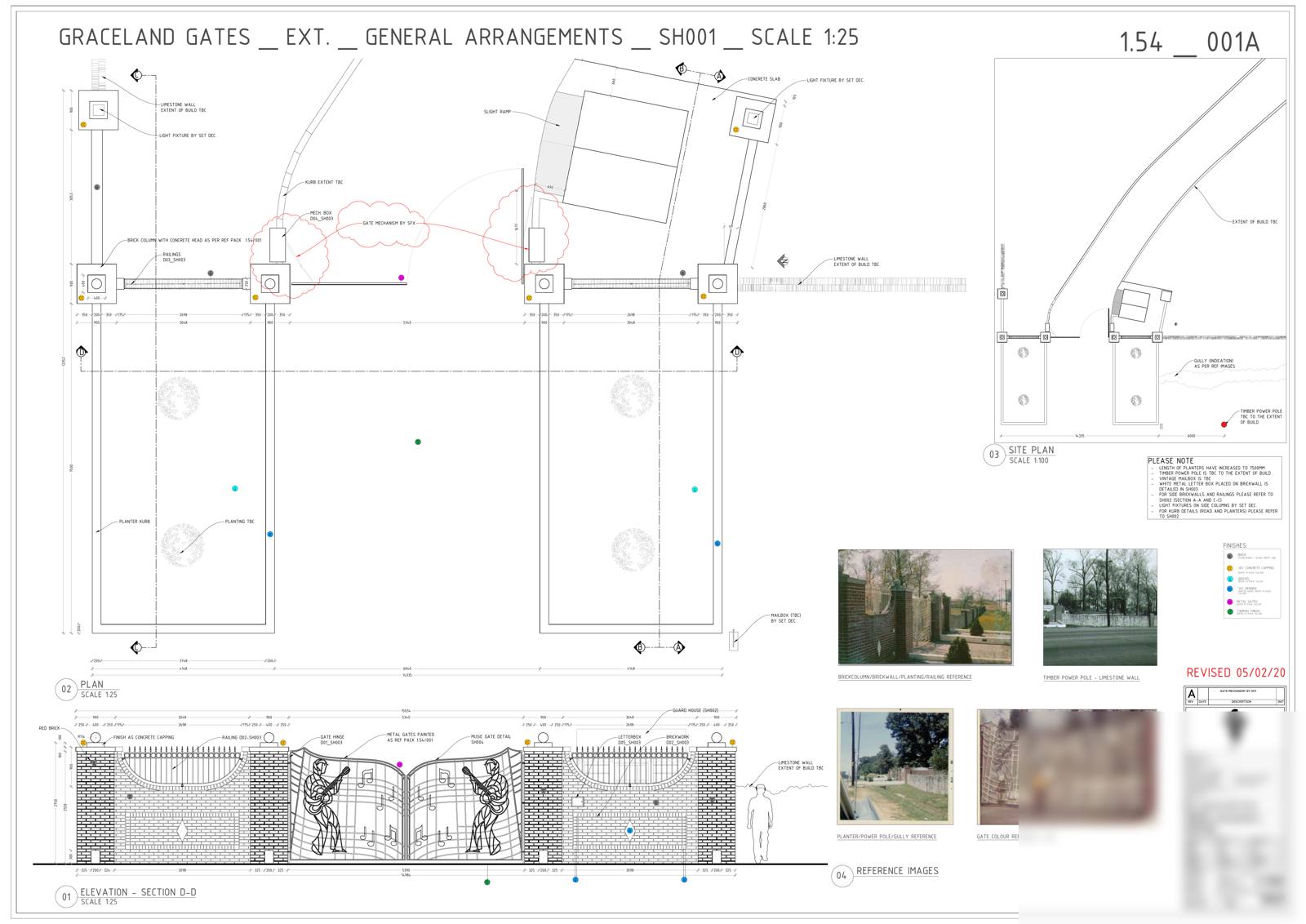Click the EXTENT OF BUILD TBC site plan note
Screen dimensions: 1306x924
(1255, 222)
